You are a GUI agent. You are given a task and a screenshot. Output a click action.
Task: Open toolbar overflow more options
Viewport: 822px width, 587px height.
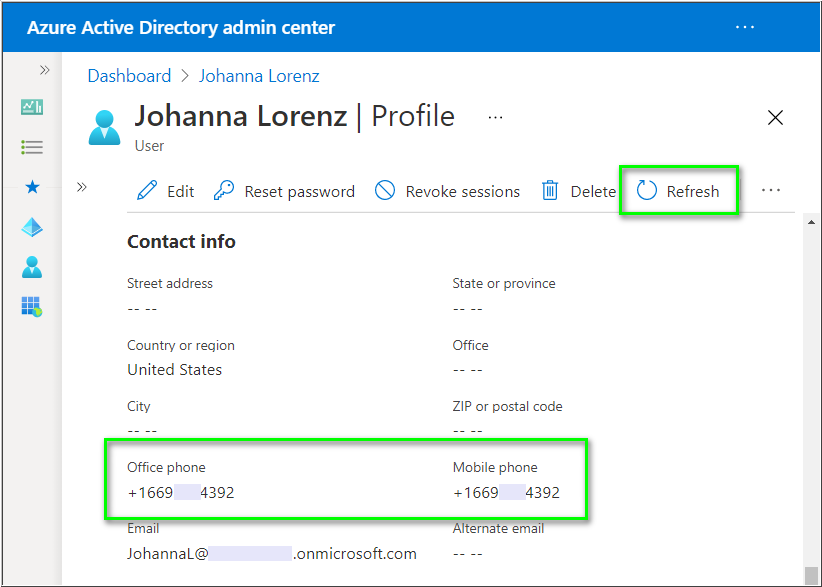click(770, 190)
